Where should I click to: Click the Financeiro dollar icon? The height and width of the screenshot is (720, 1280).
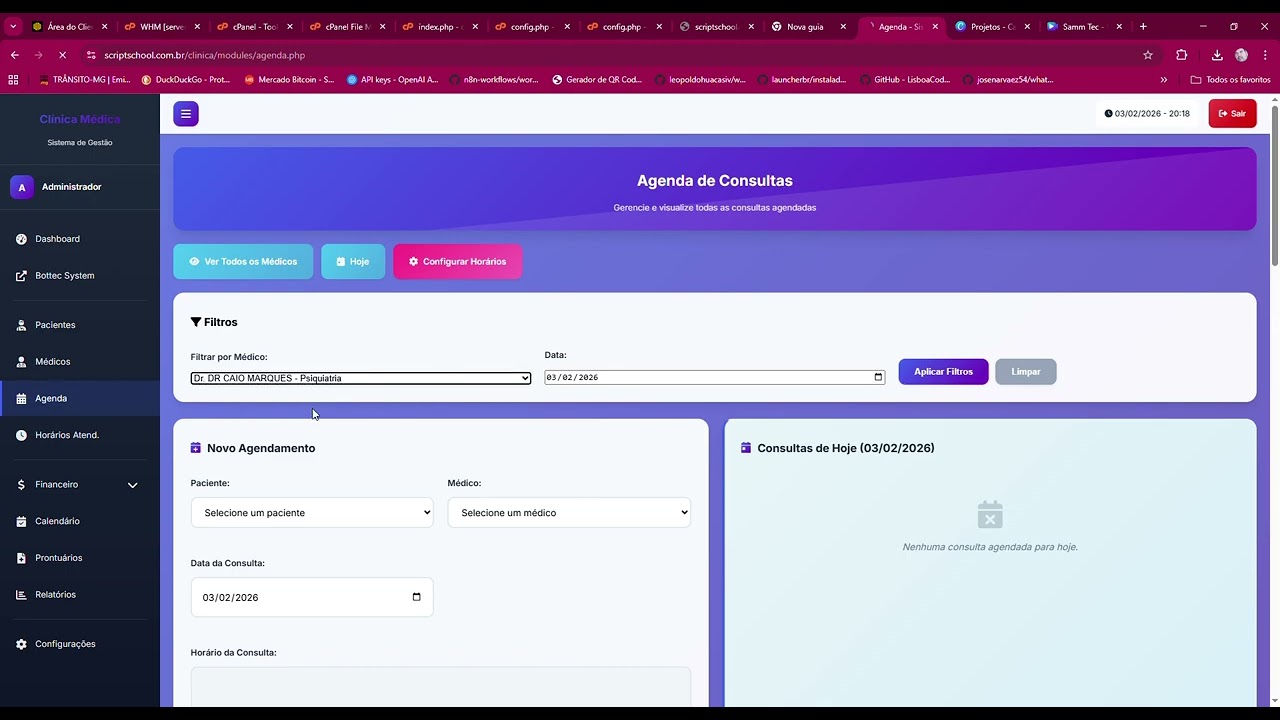(x=22, y=485)
